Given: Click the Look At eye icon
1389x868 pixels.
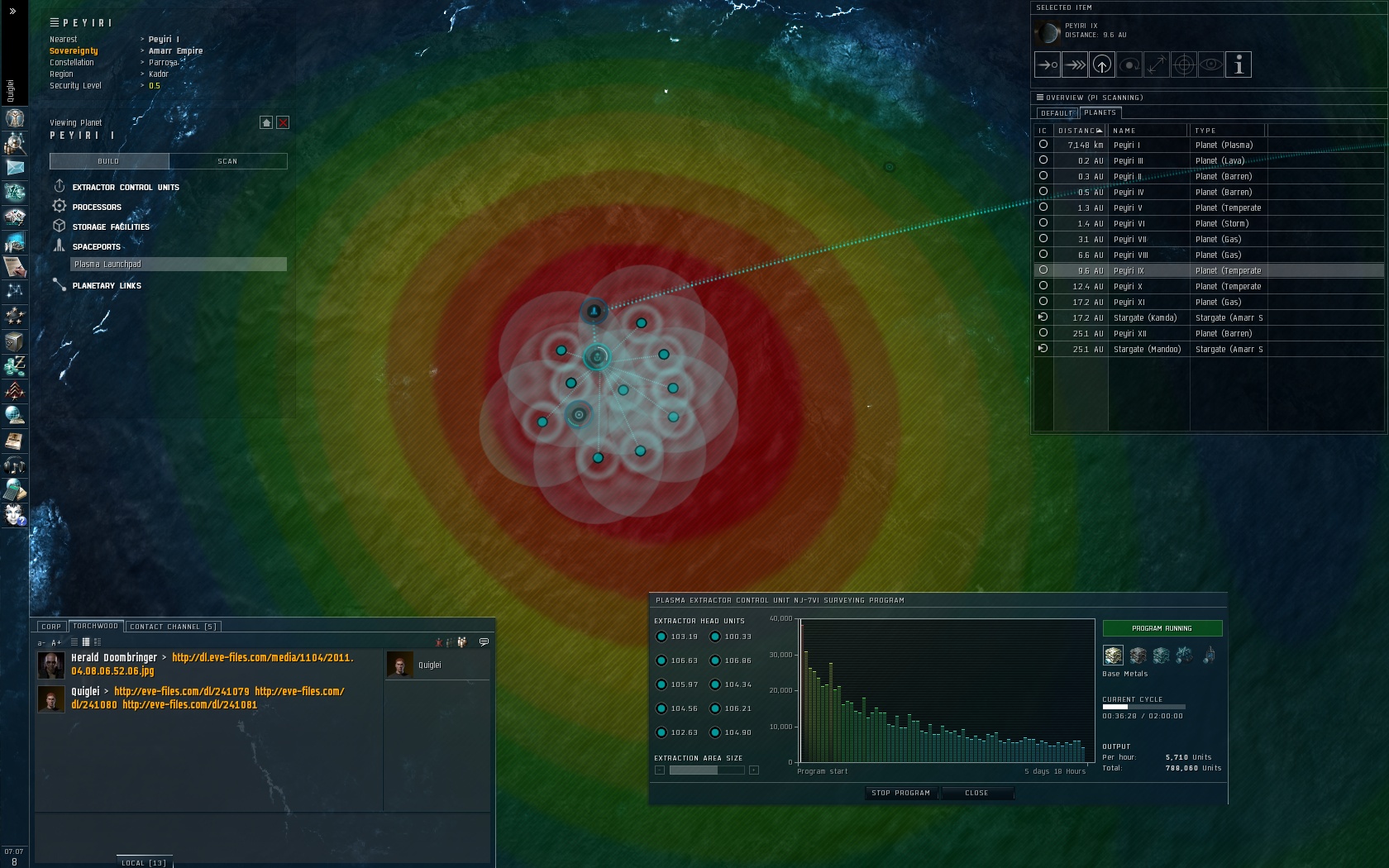Looking at the screenshot, I should tap(1211, 64).
